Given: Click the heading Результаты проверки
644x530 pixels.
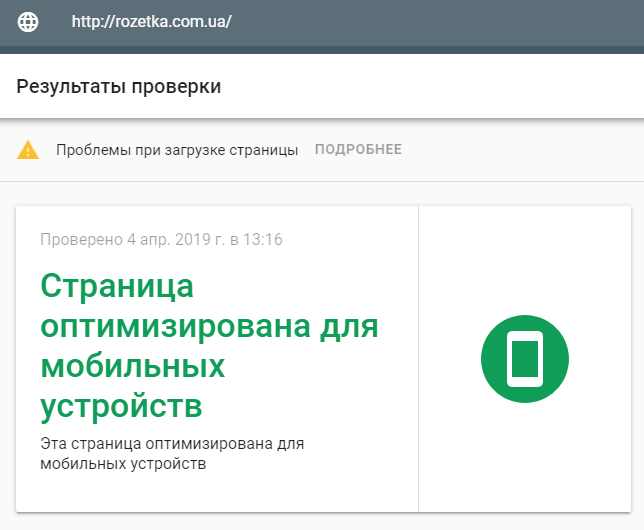Looking at the screenshot, I should point(119,87).
